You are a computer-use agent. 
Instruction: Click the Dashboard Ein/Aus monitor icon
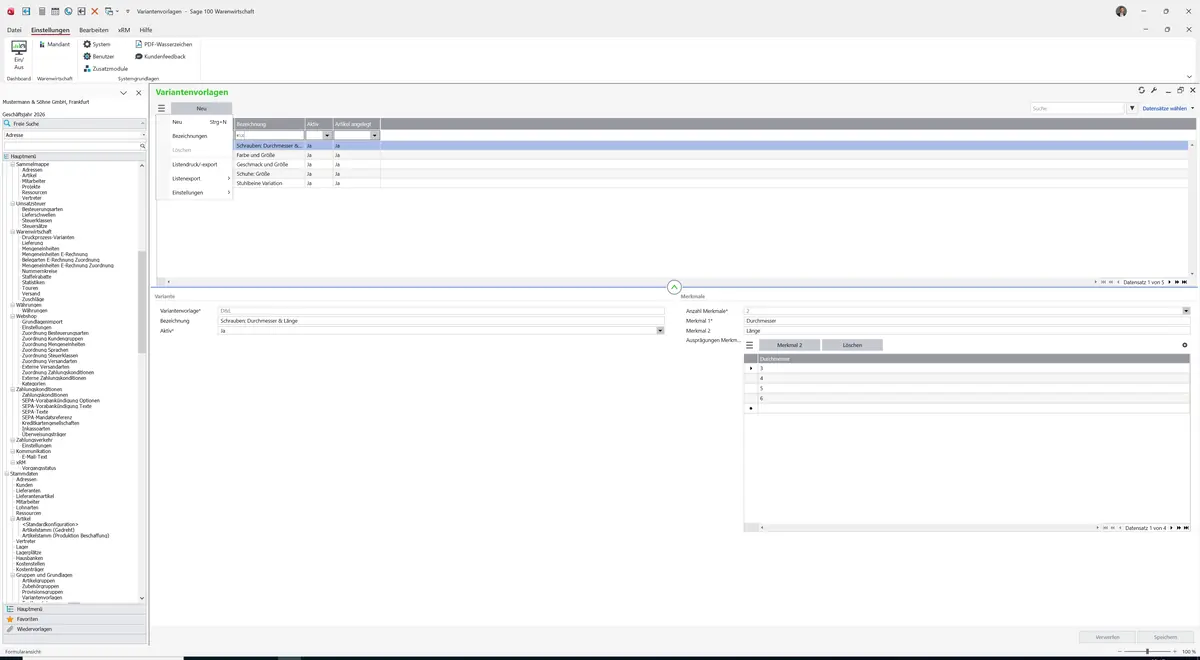tap(18, 47)
